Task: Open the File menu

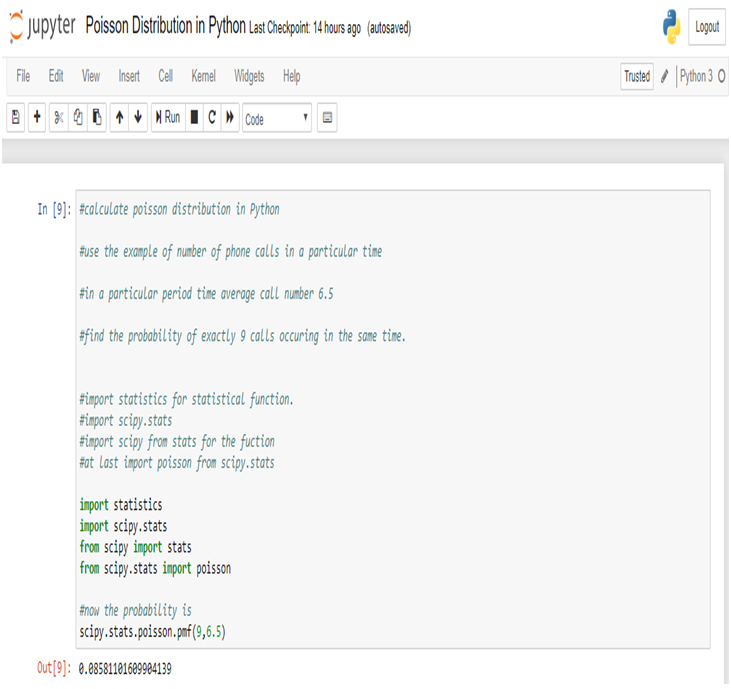Action: (23, 76)
